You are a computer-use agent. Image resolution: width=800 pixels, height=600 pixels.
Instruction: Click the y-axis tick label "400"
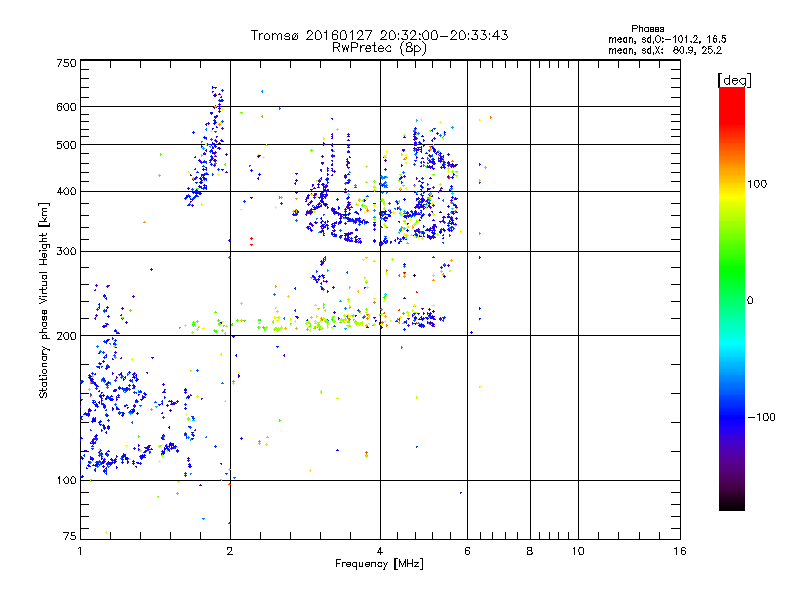(x=66, y=192)
